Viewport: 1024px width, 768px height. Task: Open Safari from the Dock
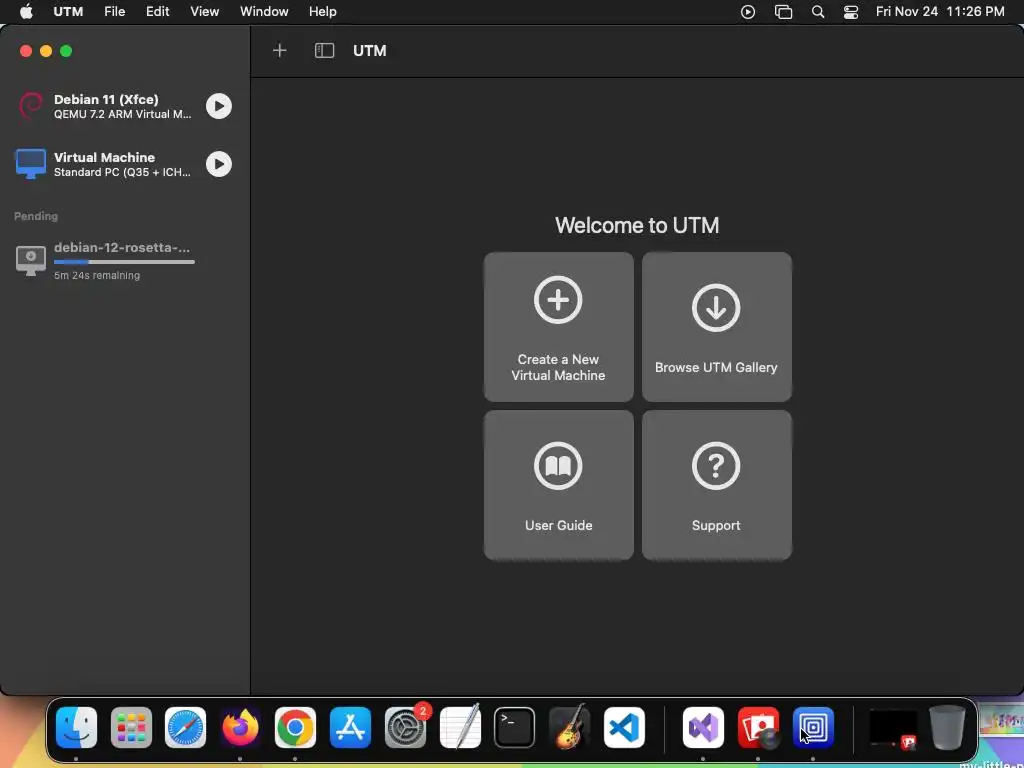185,727
